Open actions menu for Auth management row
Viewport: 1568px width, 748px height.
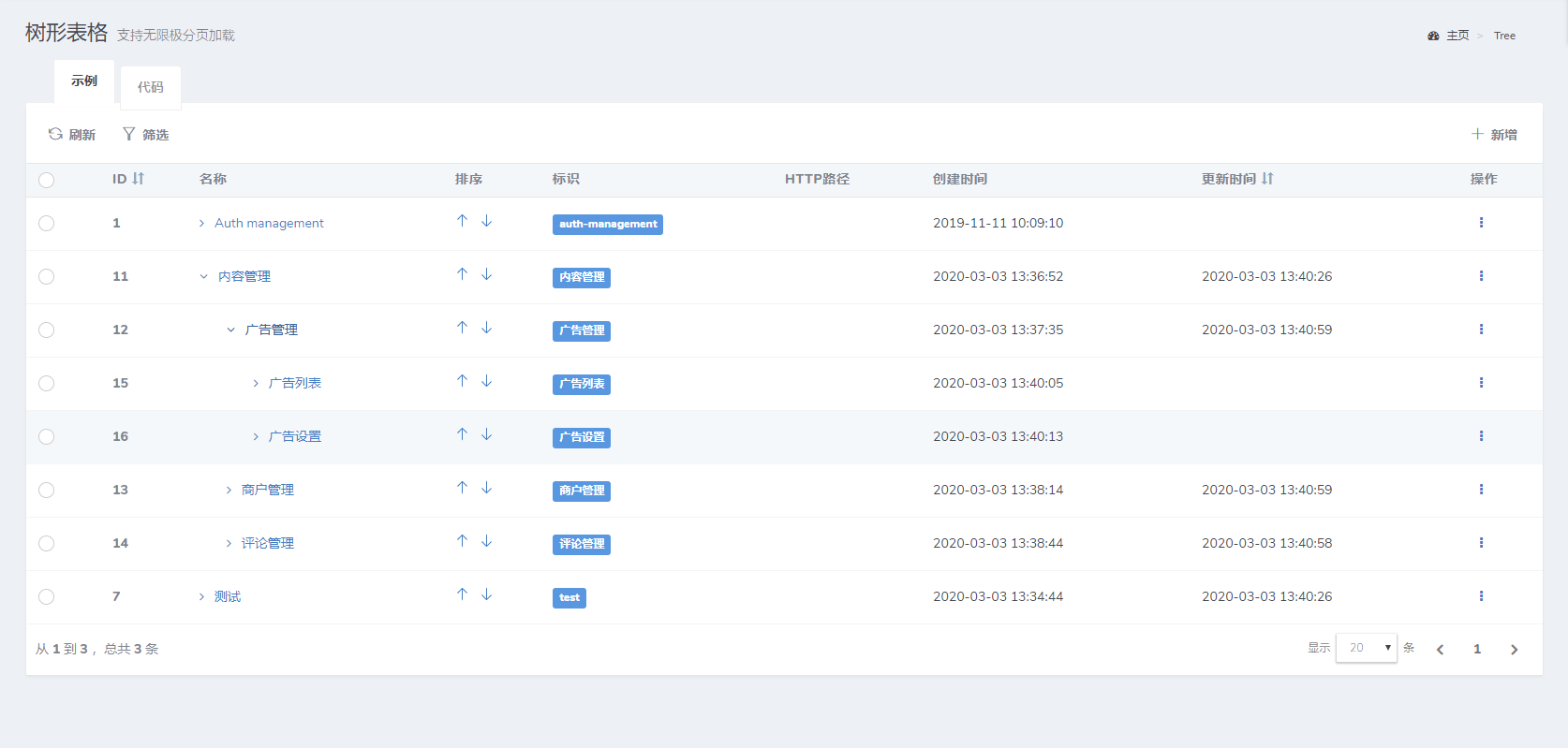[1481, 223]
